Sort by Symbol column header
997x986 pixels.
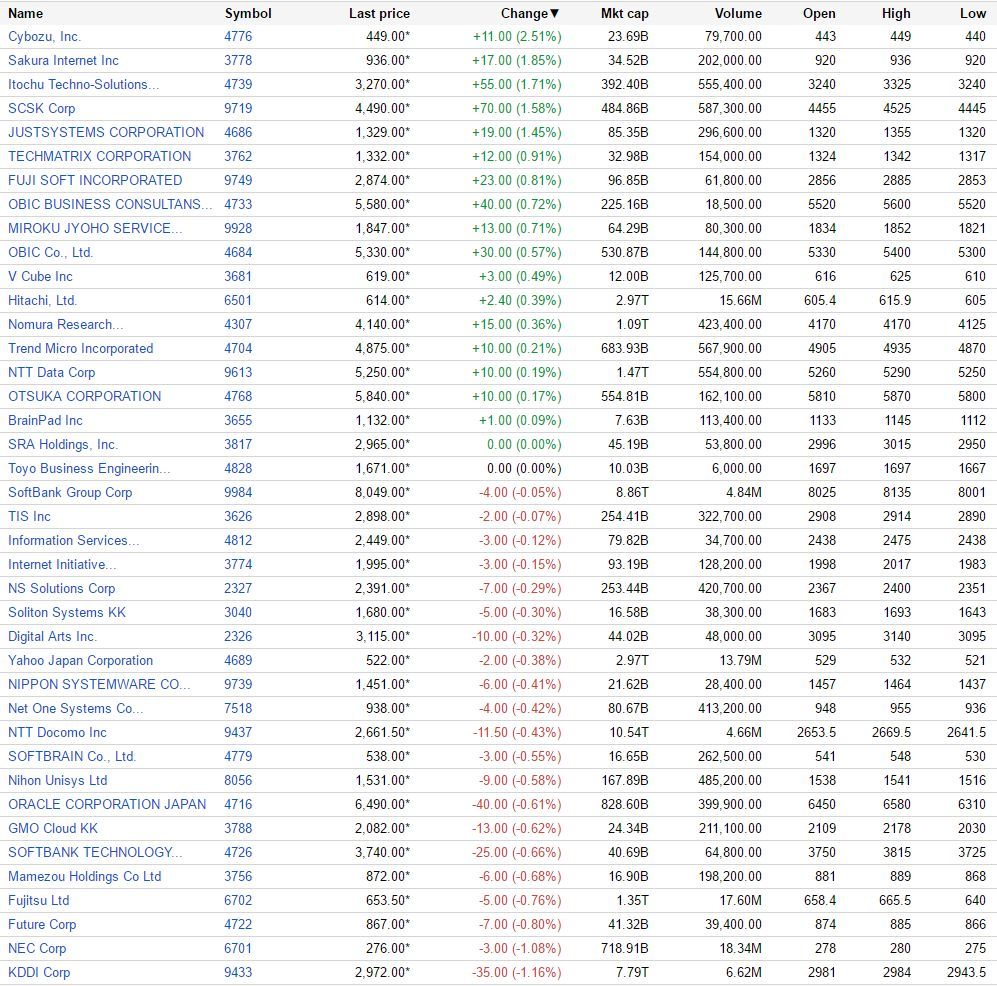pos(248,13)
